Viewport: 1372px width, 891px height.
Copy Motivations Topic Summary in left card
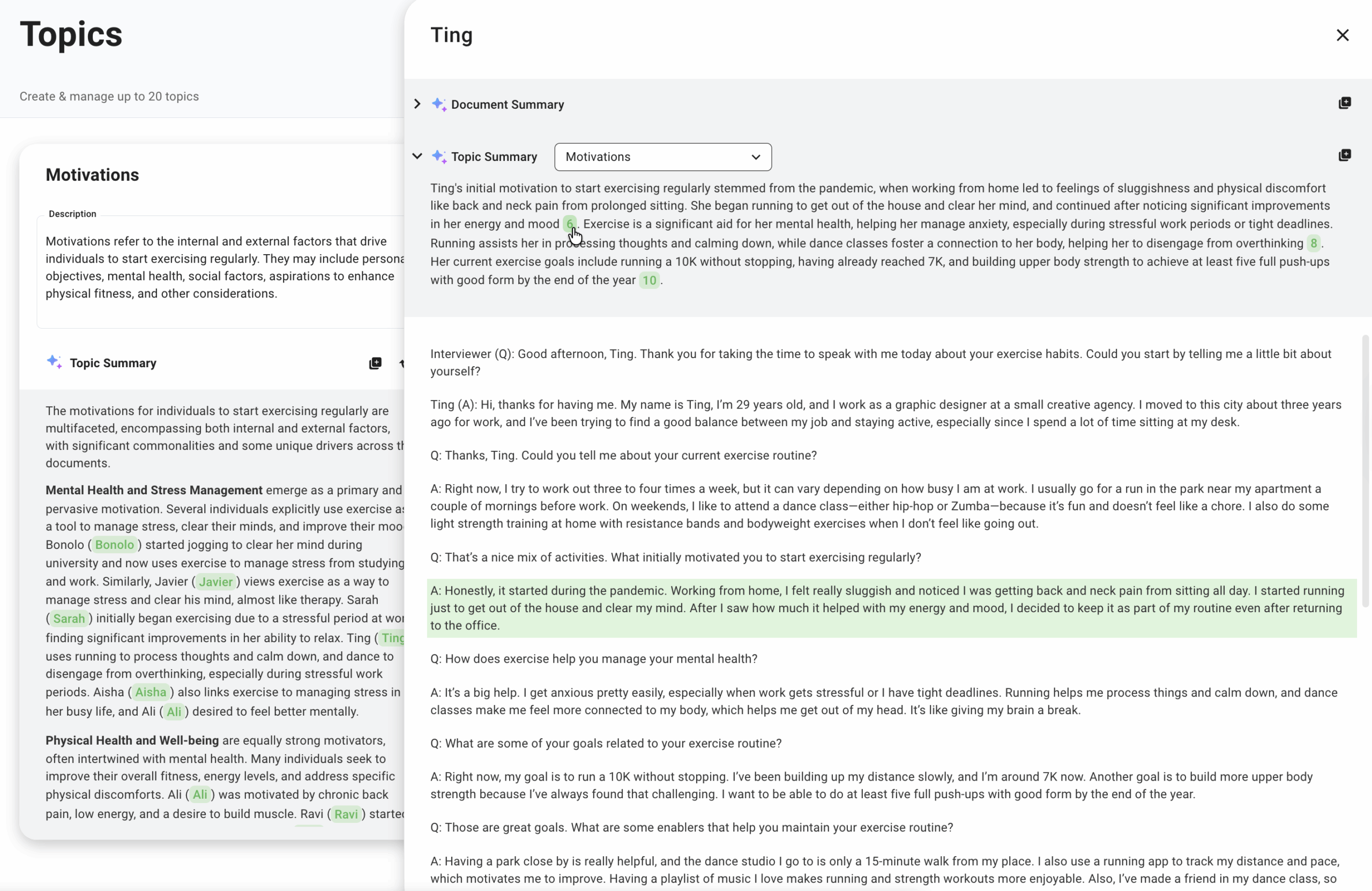375,363
